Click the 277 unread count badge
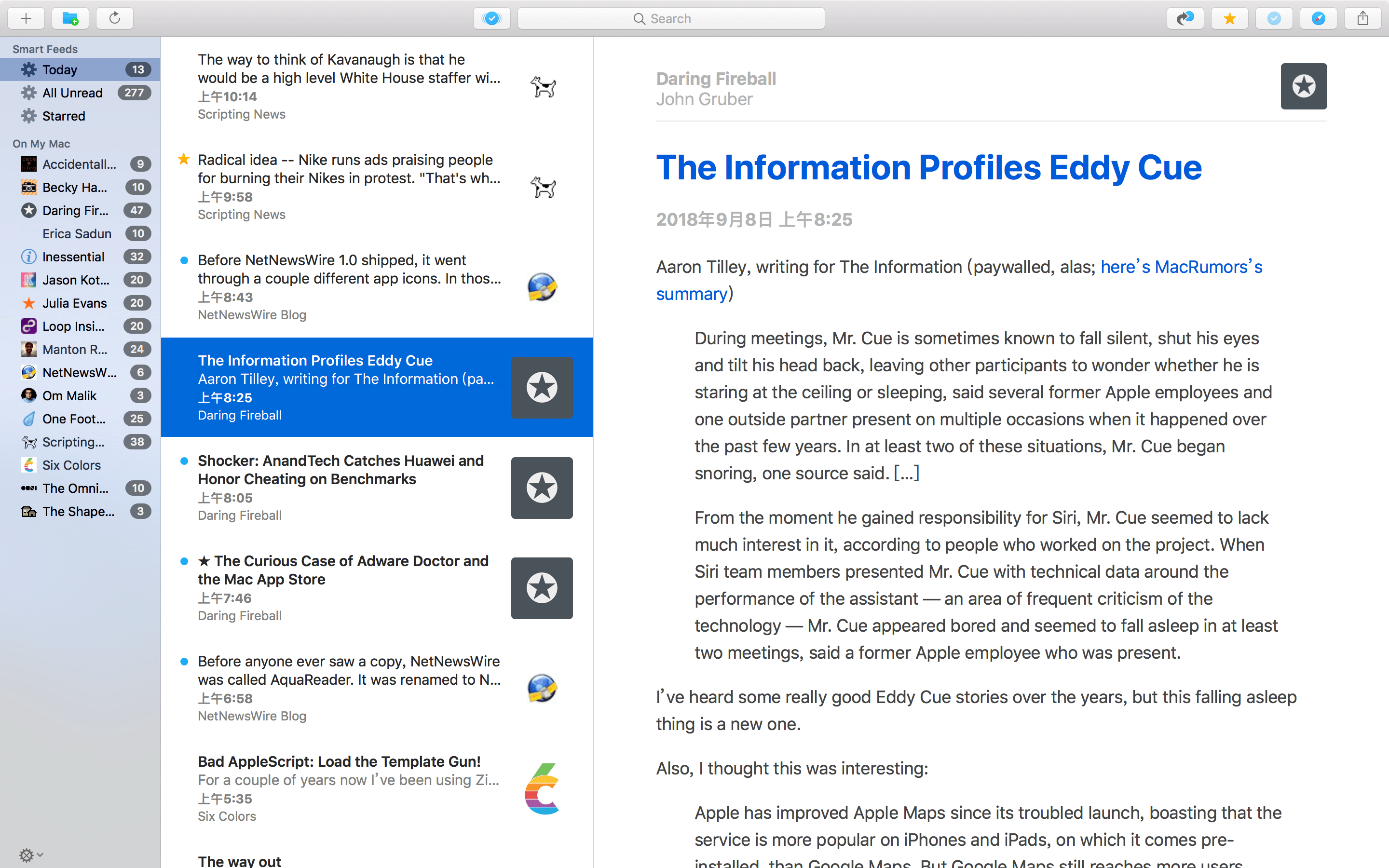This screenshot has height=868, width=1389. click(134, 93)
